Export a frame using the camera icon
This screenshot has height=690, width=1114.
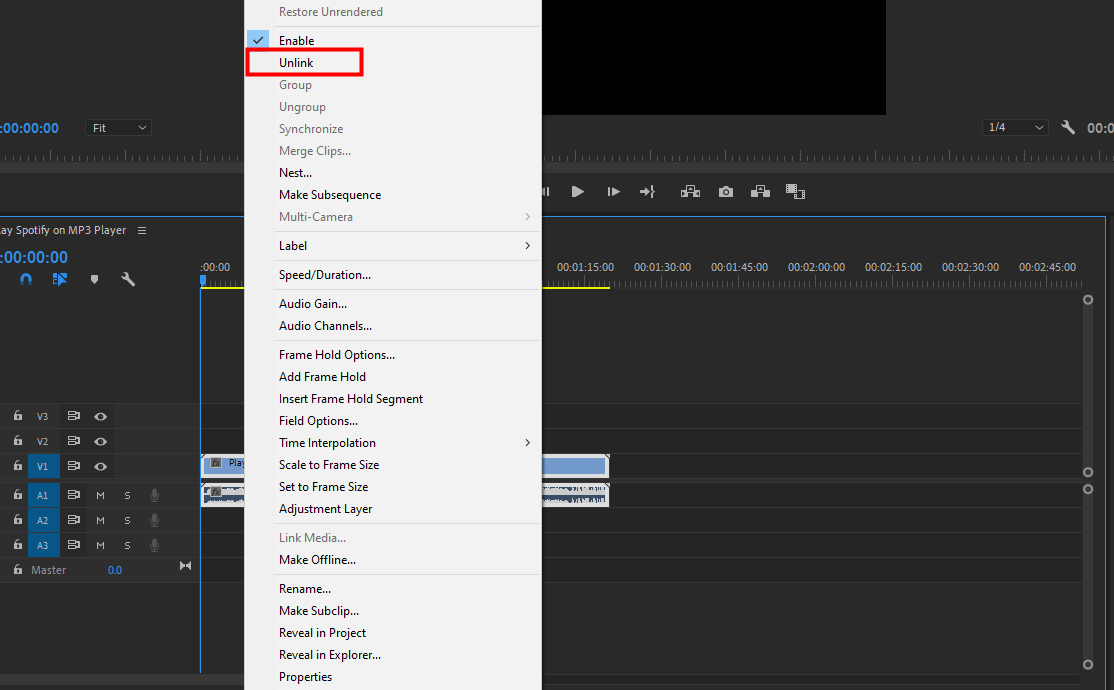coord(725,191)
